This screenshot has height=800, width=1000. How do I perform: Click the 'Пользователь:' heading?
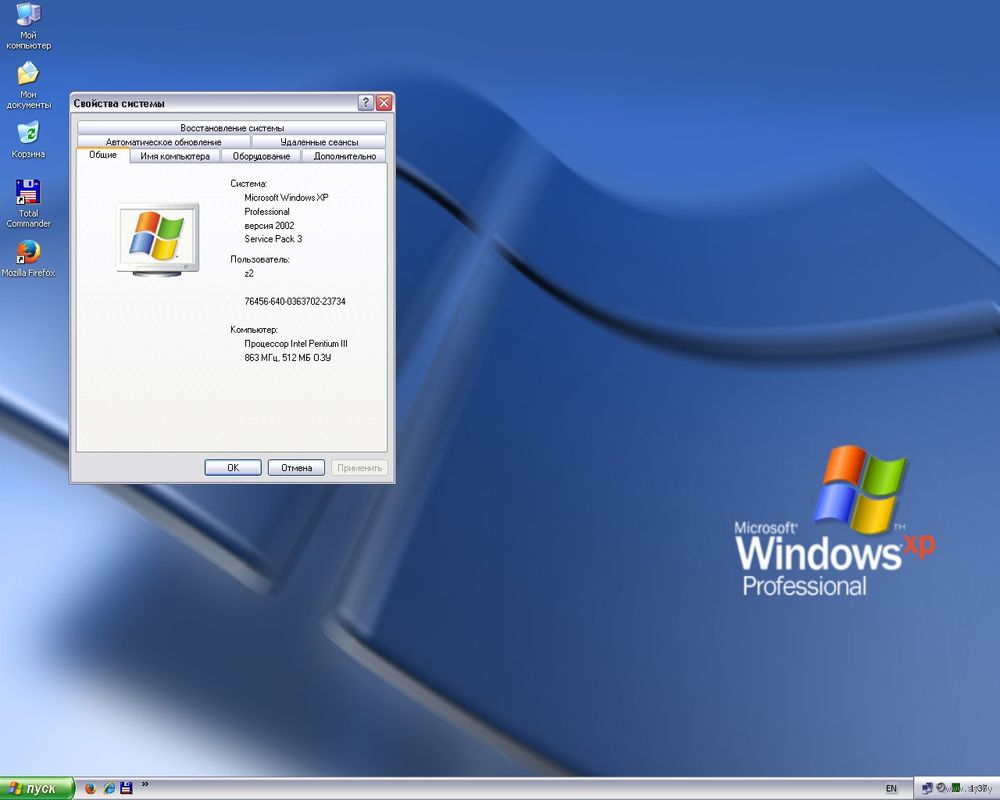click(x=260, y=260)
